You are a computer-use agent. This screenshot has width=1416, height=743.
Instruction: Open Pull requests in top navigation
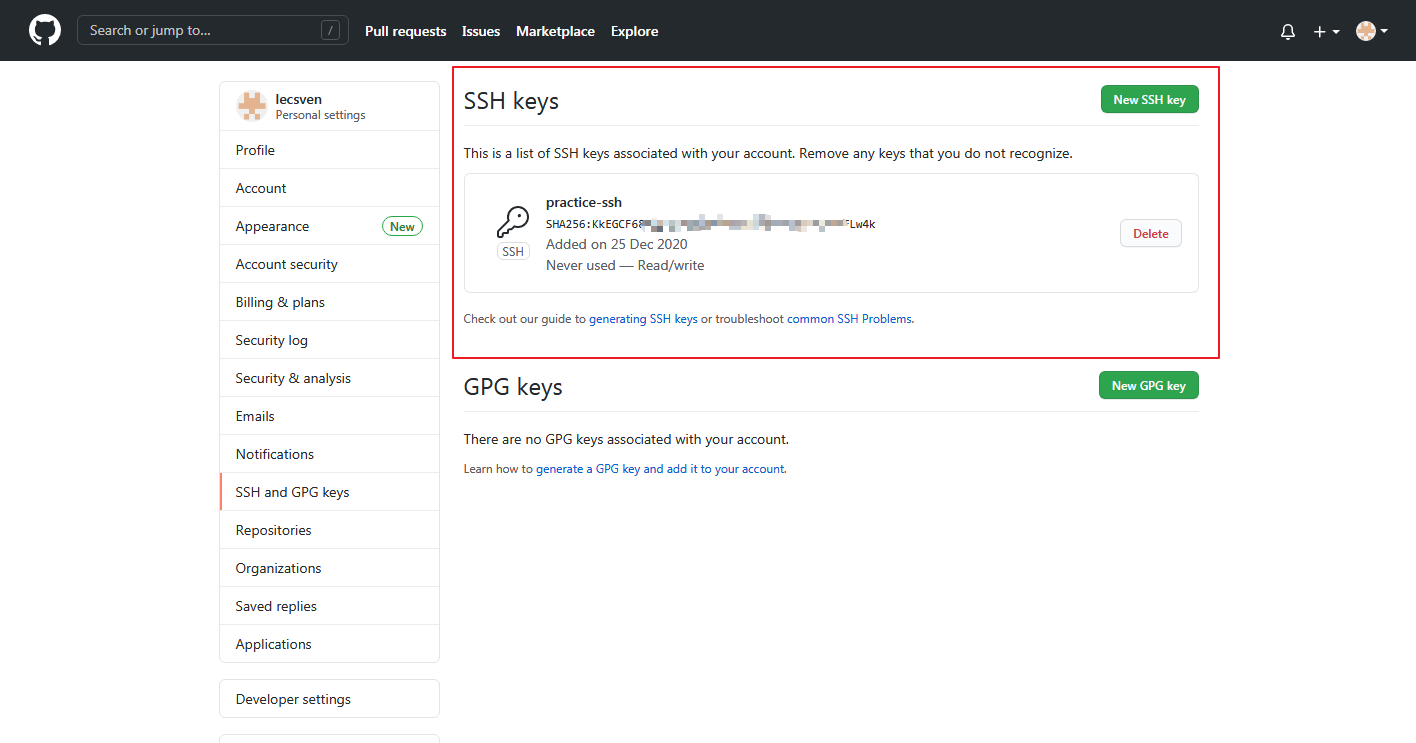point(406,31)
